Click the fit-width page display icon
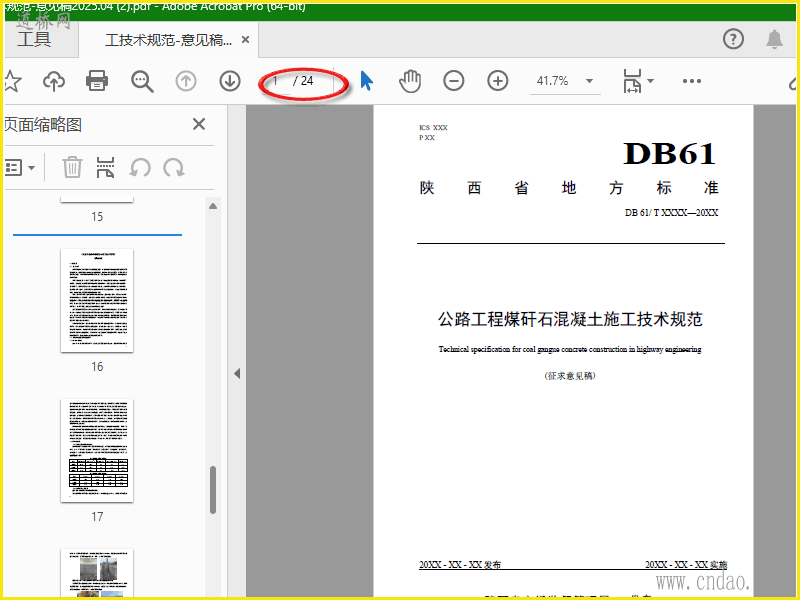The width and height of the screenshot is (800, 600). tap(632, 81)
